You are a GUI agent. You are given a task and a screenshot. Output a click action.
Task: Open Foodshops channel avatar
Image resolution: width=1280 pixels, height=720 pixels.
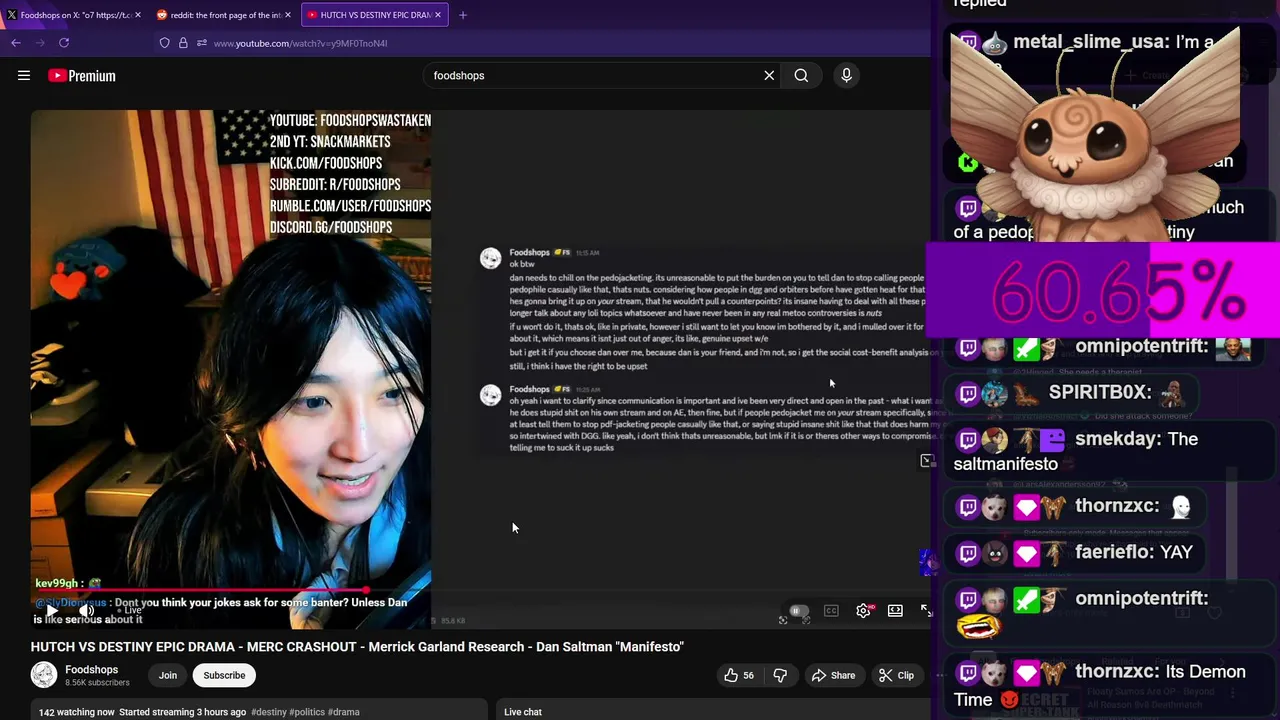click(44, 675)
